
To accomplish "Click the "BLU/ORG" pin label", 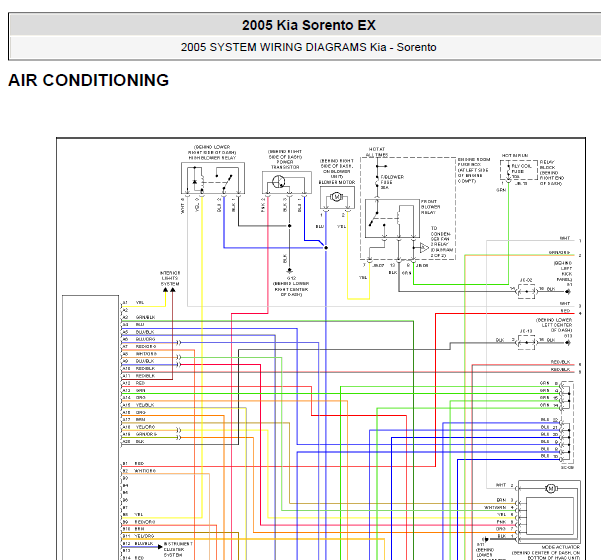I will (145, 339).
